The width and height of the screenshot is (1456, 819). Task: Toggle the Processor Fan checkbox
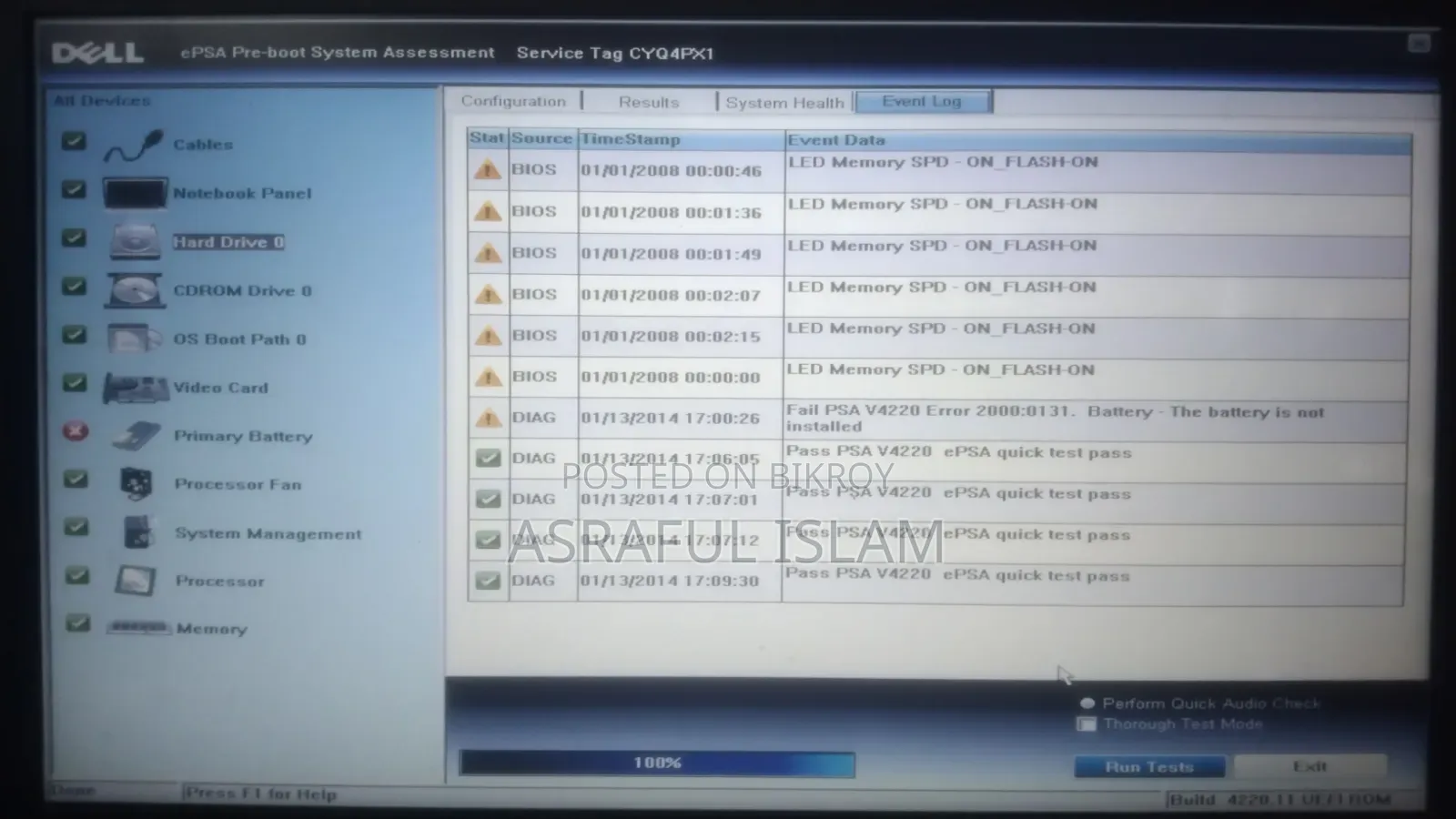tap(76, 480)
